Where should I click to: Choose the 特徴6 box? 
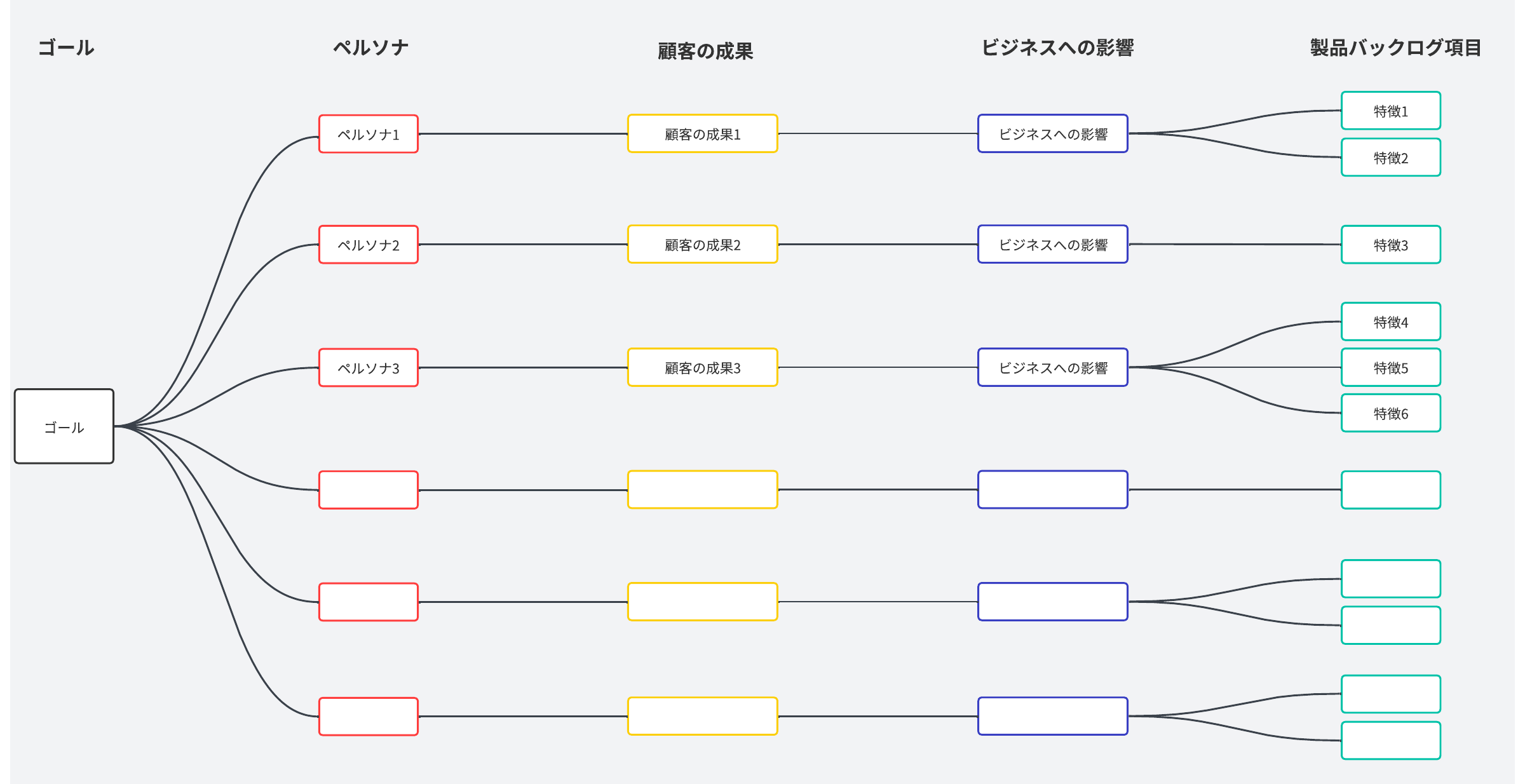[x=1391, y=414]
